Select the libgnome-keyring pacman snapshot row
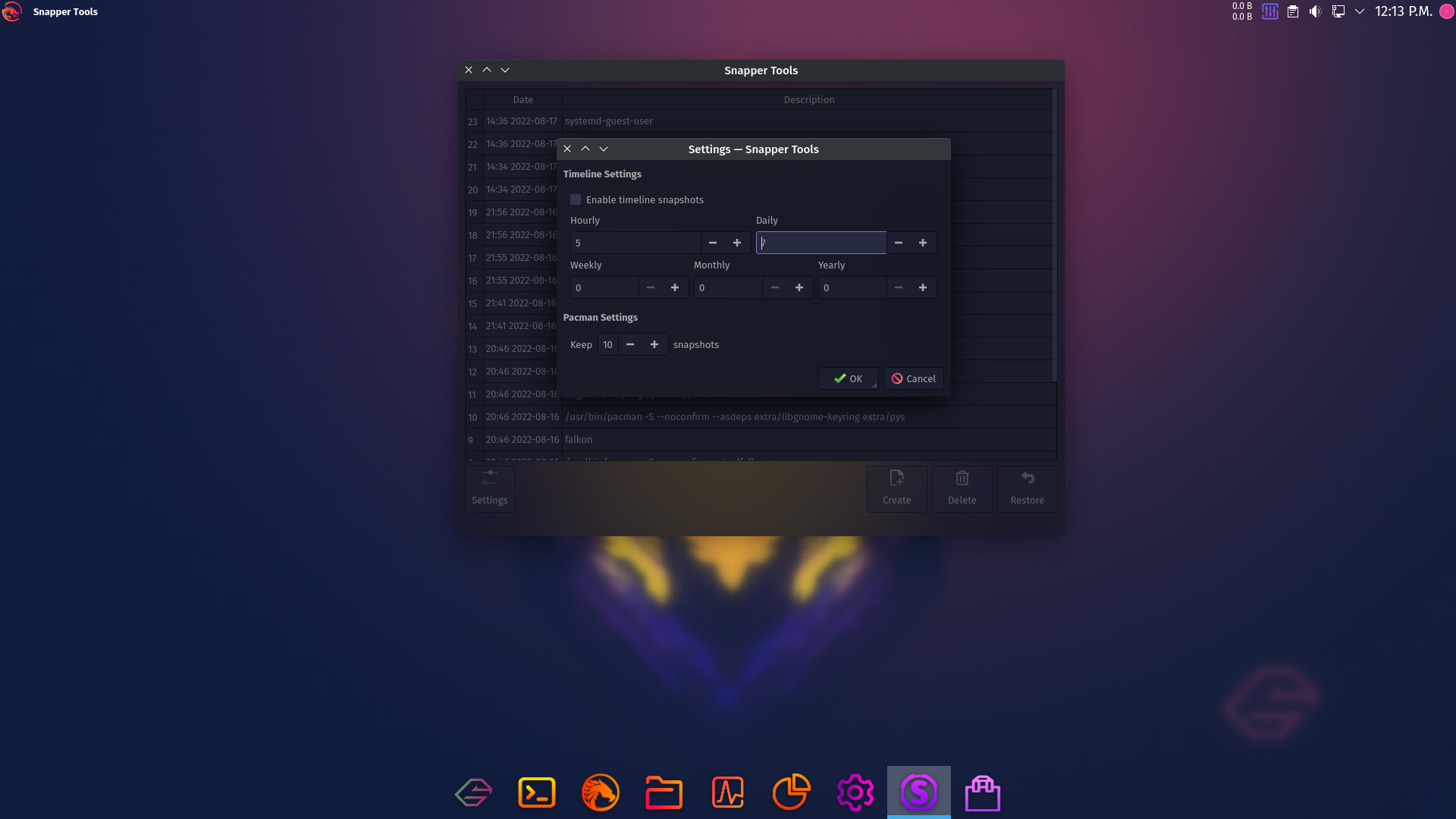Screen dimensions: 1456x819 [x=761, y=417]
